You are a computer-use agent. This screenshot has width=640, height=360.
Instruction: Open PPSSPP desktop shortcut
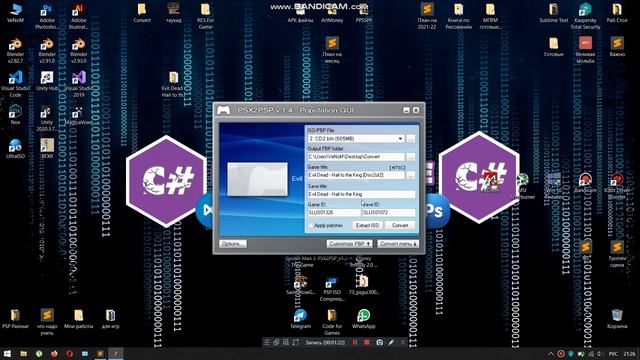click(x=363, y=13)
